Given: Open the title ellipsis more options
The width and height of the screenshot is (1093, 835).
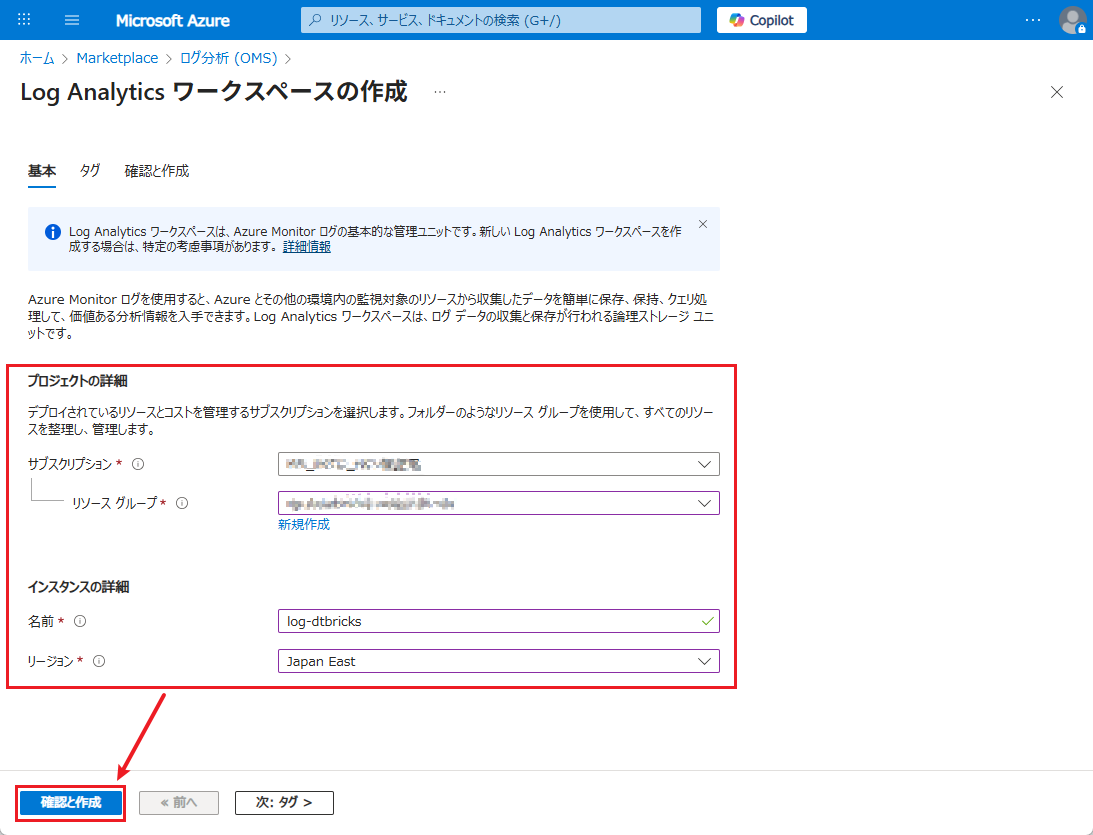Looking at the screenshot, I should click(439, 92).
